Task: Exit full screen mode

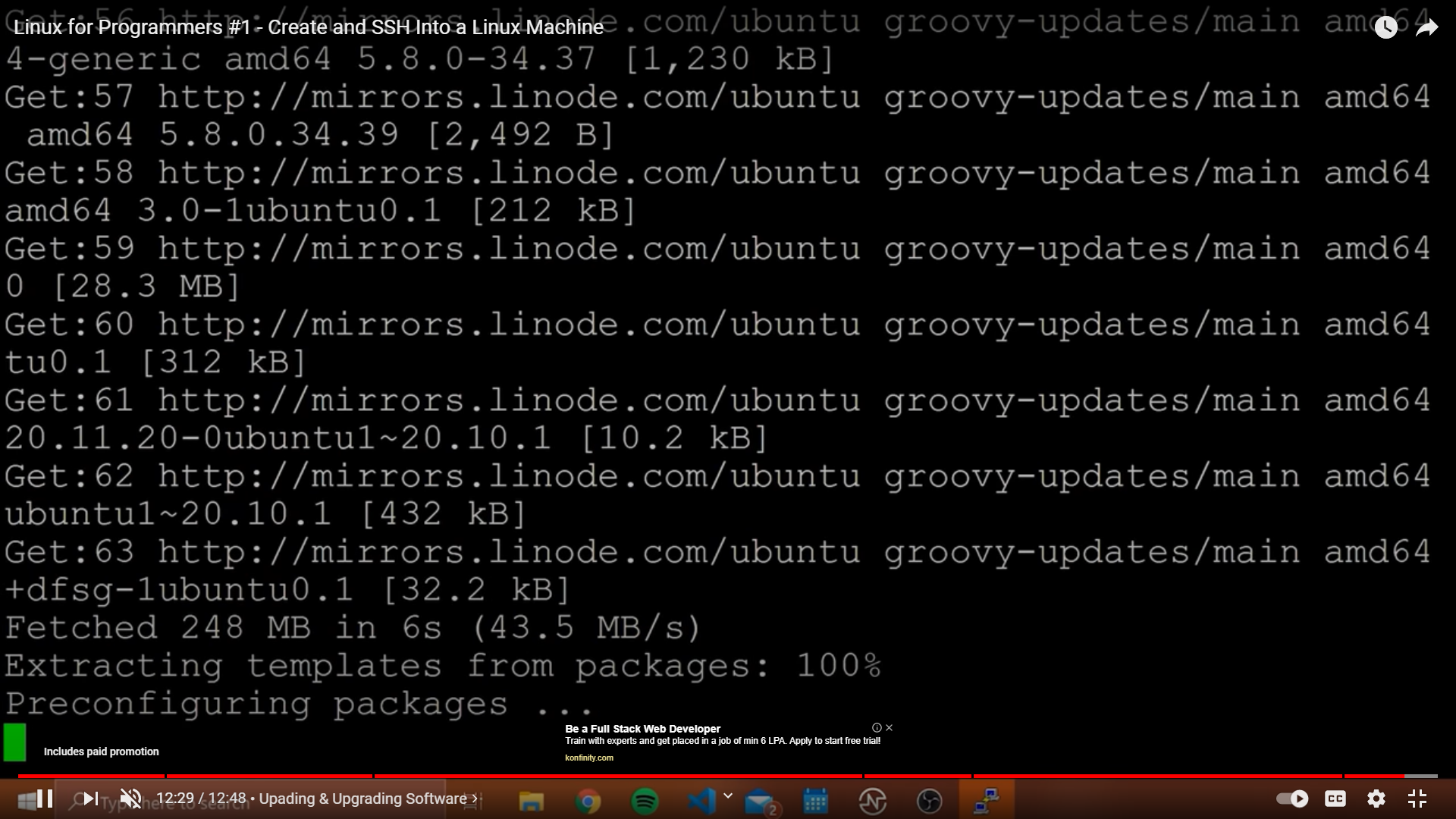Action: pyautogui.click(x=1417, y=799)
